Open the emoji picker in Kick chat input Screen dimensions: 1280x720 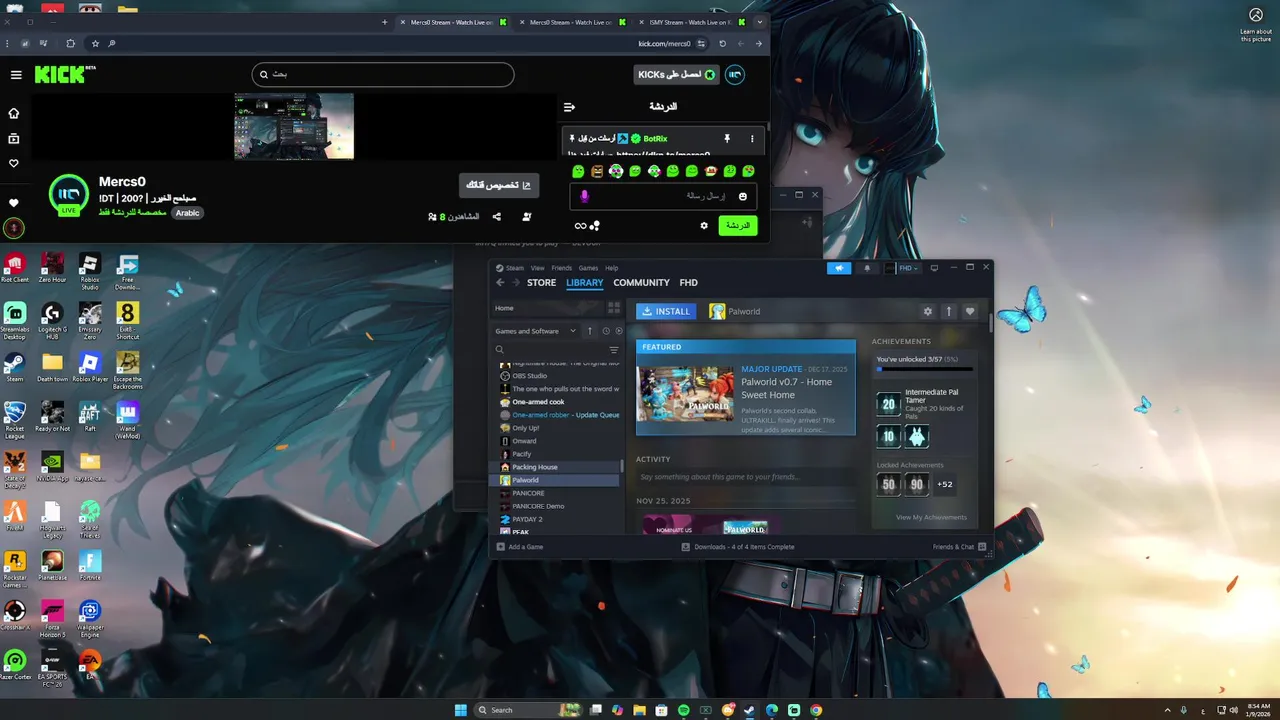pyautogui.click(x=742, y=196)
